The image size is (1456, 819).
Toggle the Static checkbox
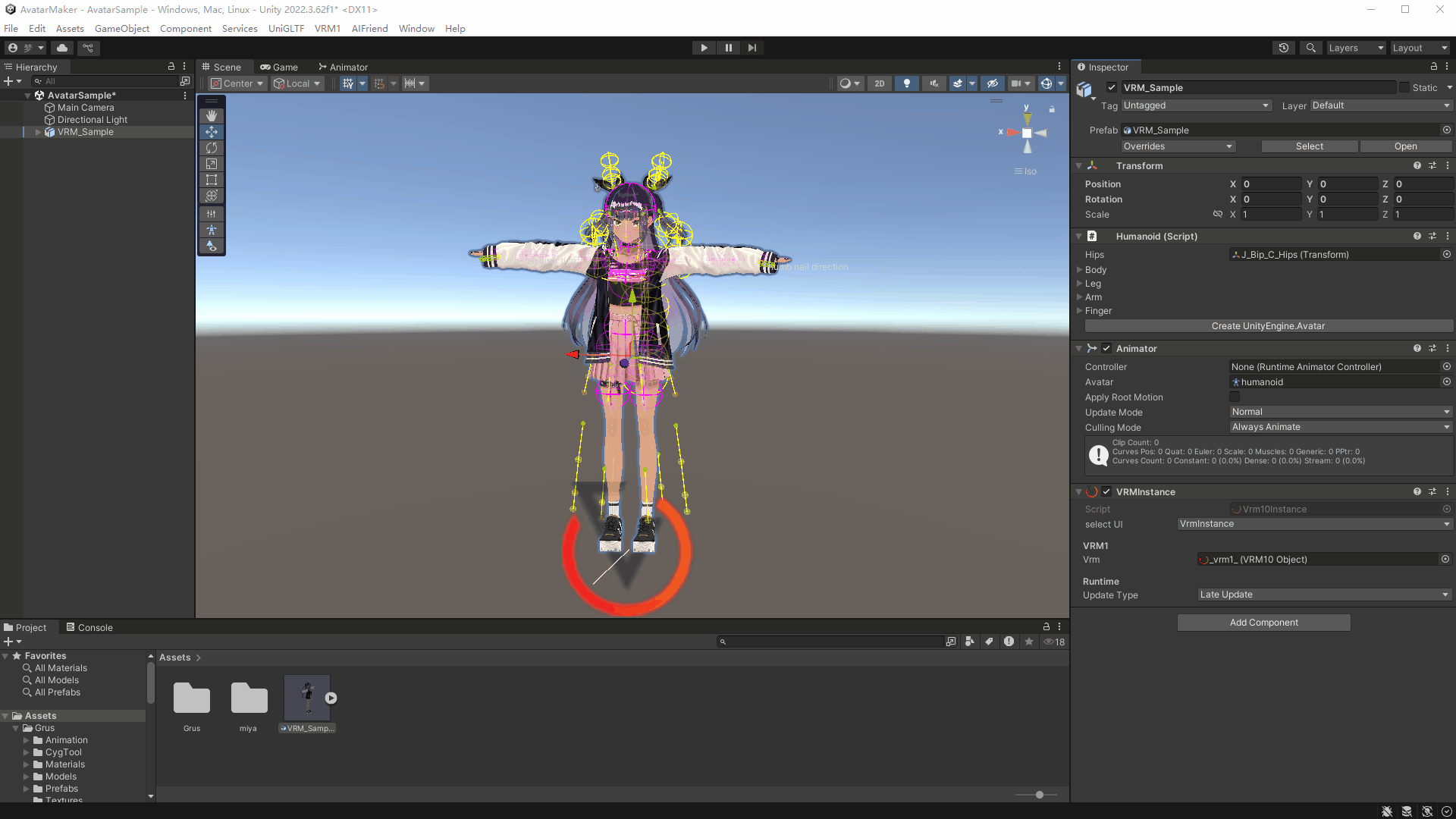[x=1404, y=88]
